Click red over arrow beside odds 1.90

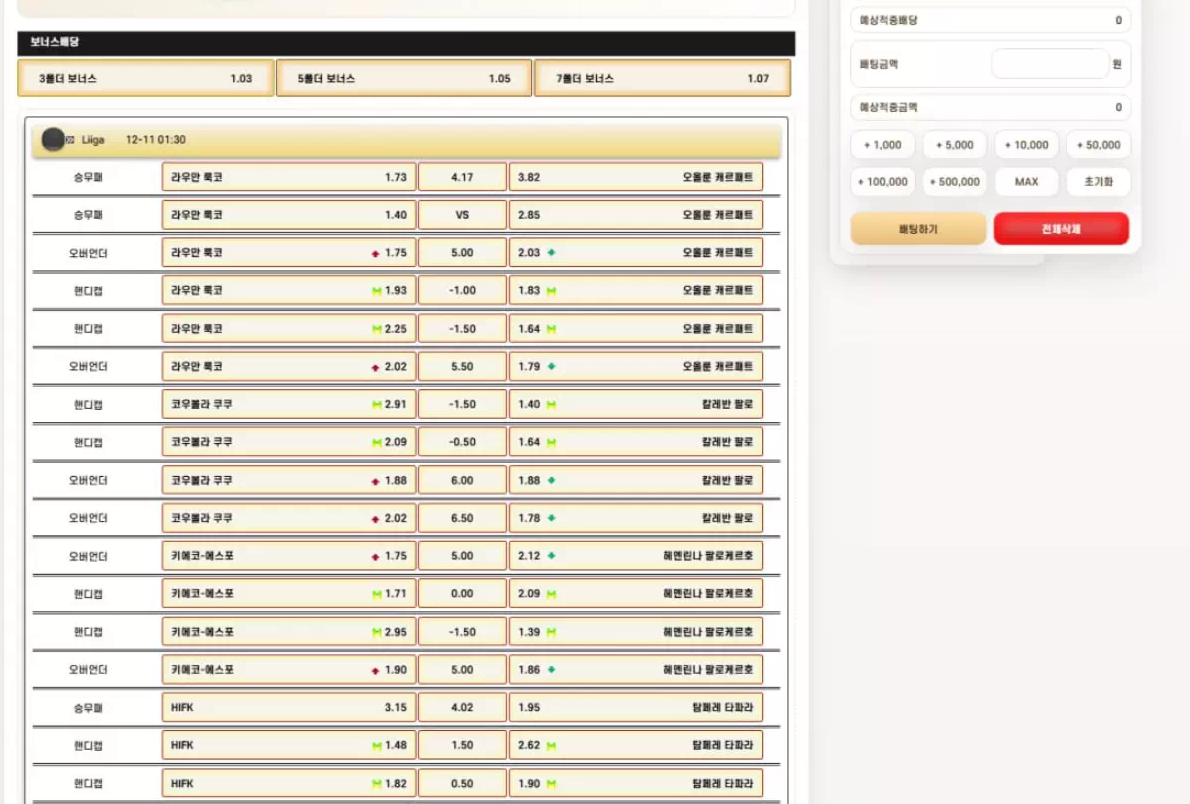tap(376, 670)
